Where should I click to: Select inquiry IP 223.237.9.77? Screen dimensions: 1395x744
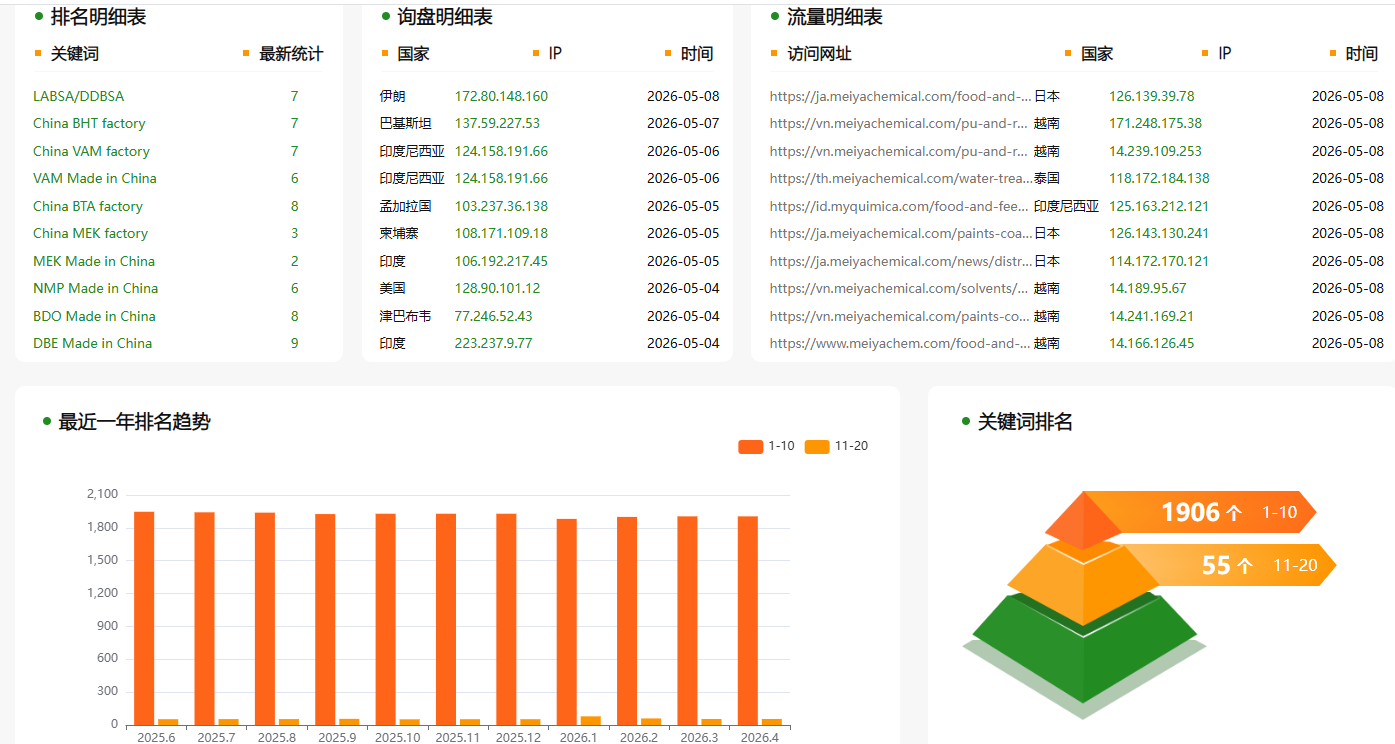494,343
